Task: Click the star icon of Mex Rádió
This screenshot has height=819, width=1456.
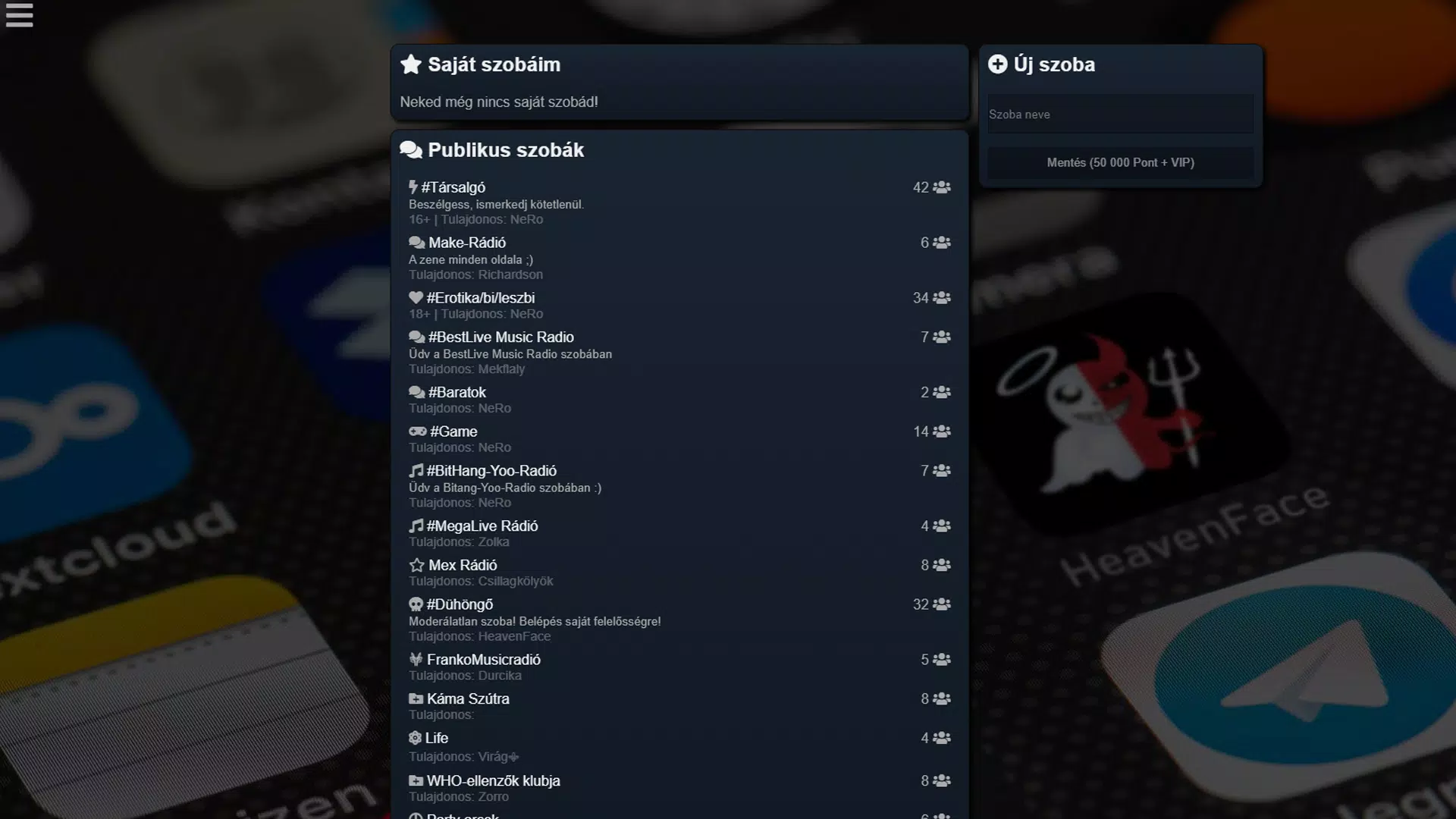Action: (x=416, y=565)
